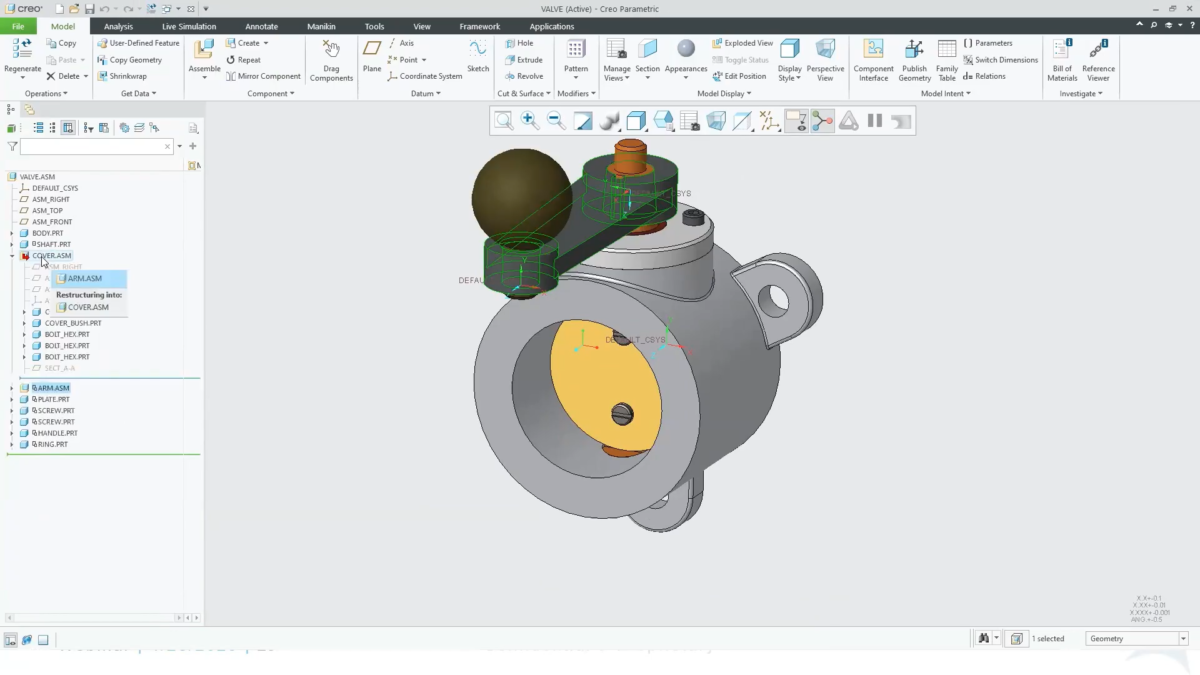The height and width of the screenshot is (675, 1200).
Task: Click the Section tool icon
Action: (648, 49)
